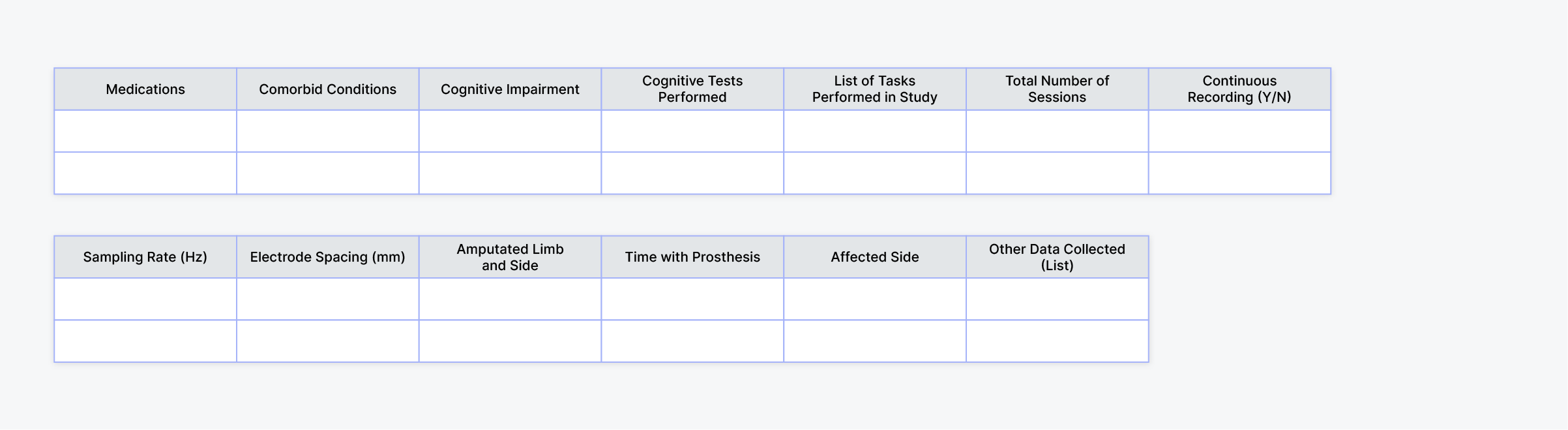
Task: Select second row cell under Cognitive Impairment
Action: 510,173
